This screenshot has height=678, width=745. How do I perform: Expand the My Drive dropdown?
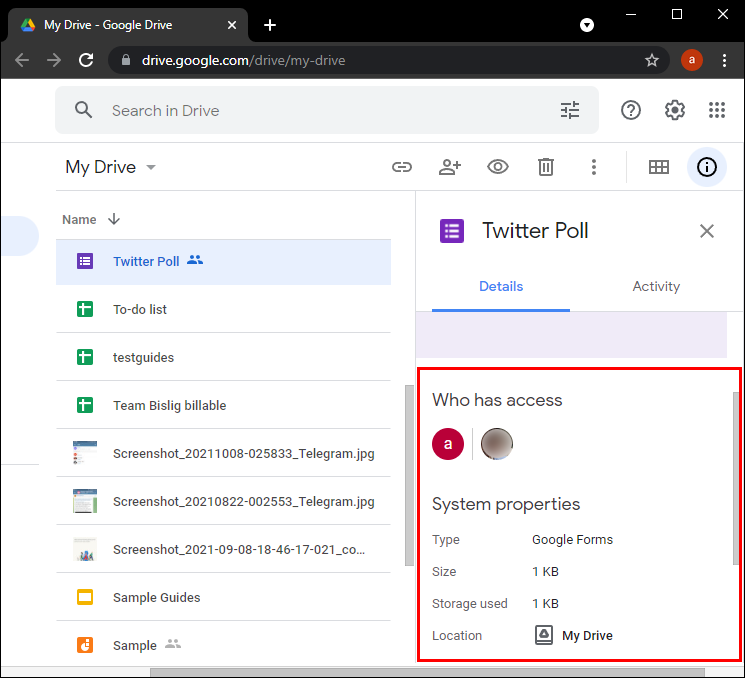point(151,167)
